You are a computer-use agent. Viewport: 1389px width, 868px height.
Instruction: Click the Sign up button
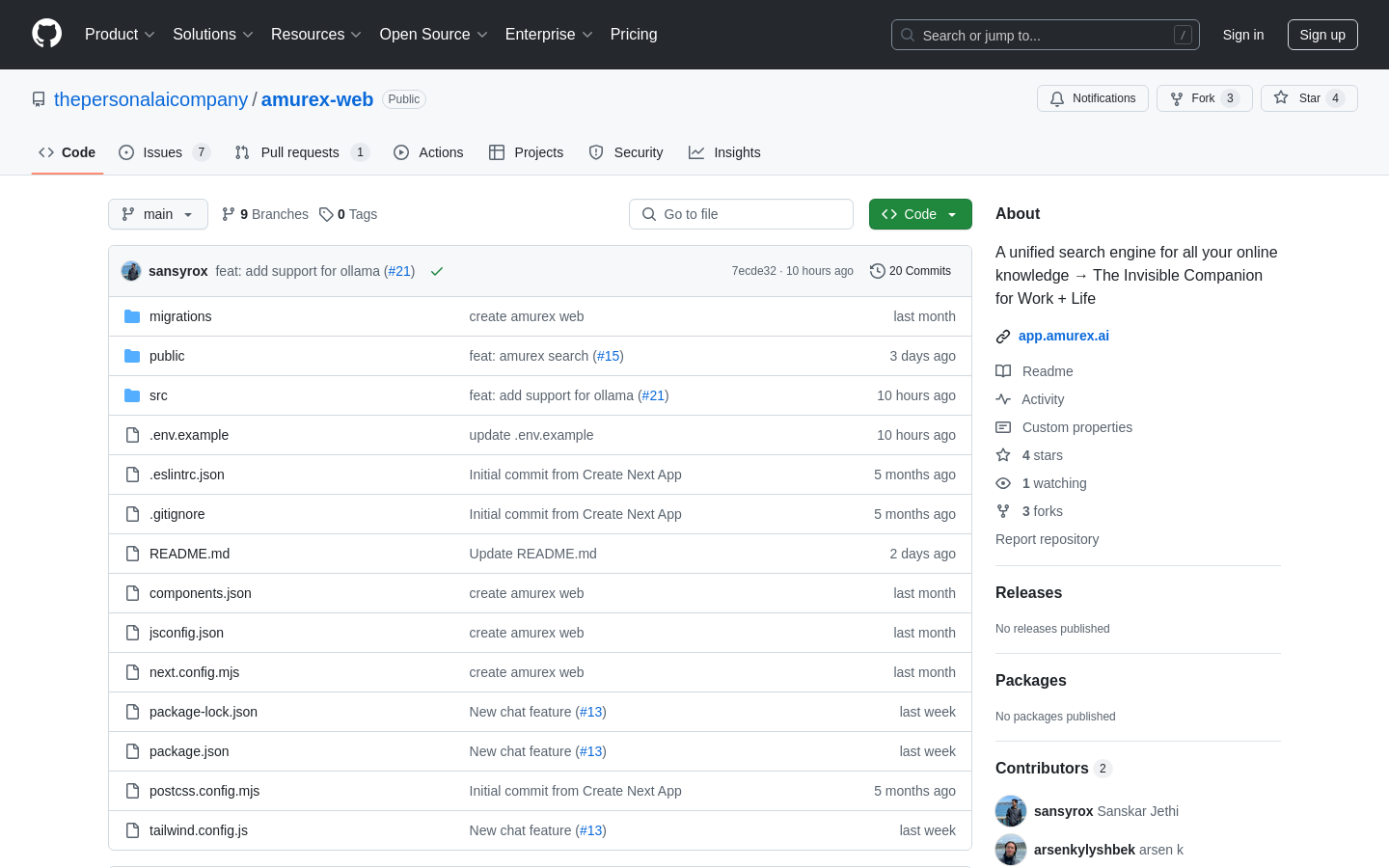[x=1322, y=35]
